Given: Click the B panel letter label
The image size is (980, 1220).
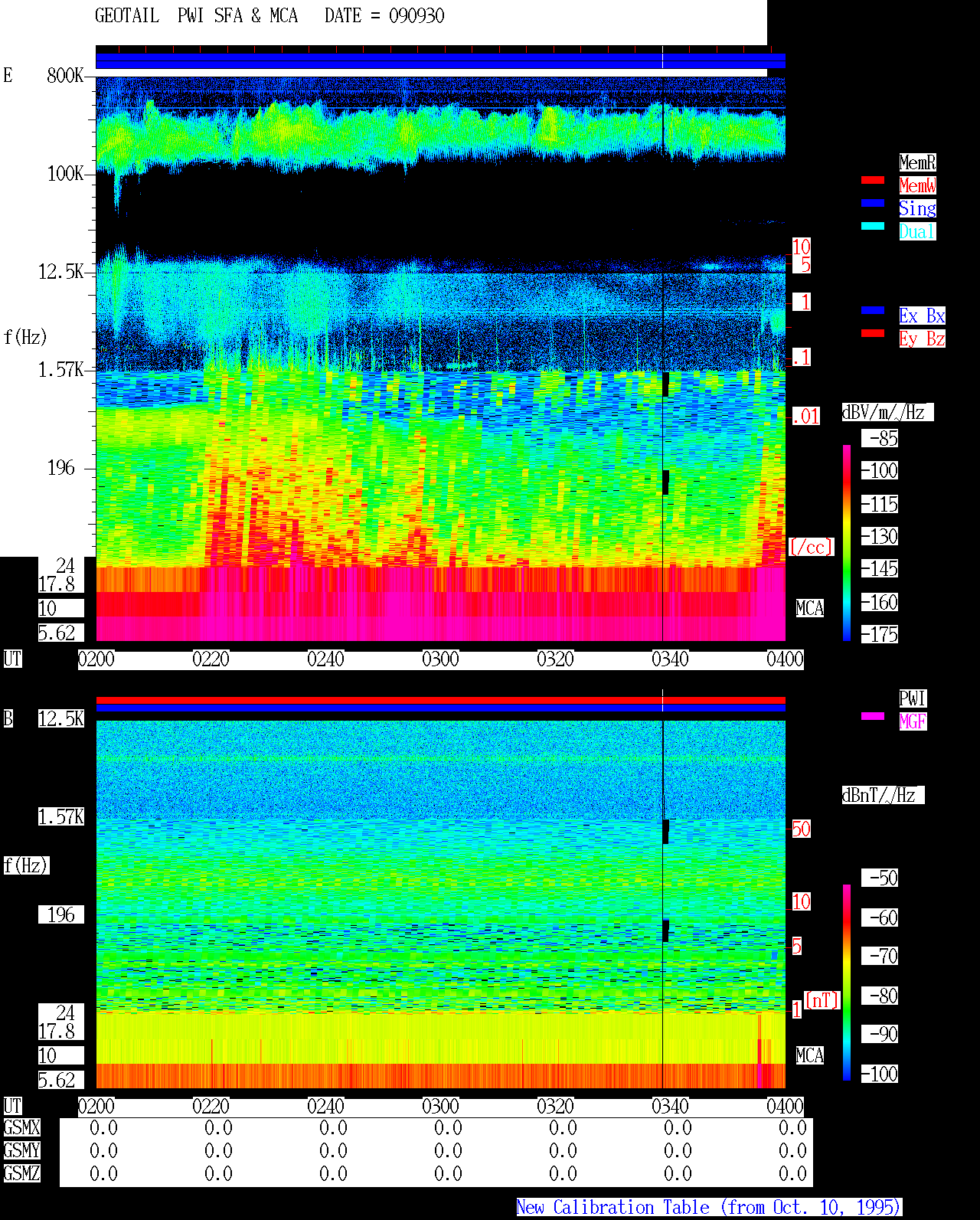Looking at the screenshot, I should [x=8, y=718].
